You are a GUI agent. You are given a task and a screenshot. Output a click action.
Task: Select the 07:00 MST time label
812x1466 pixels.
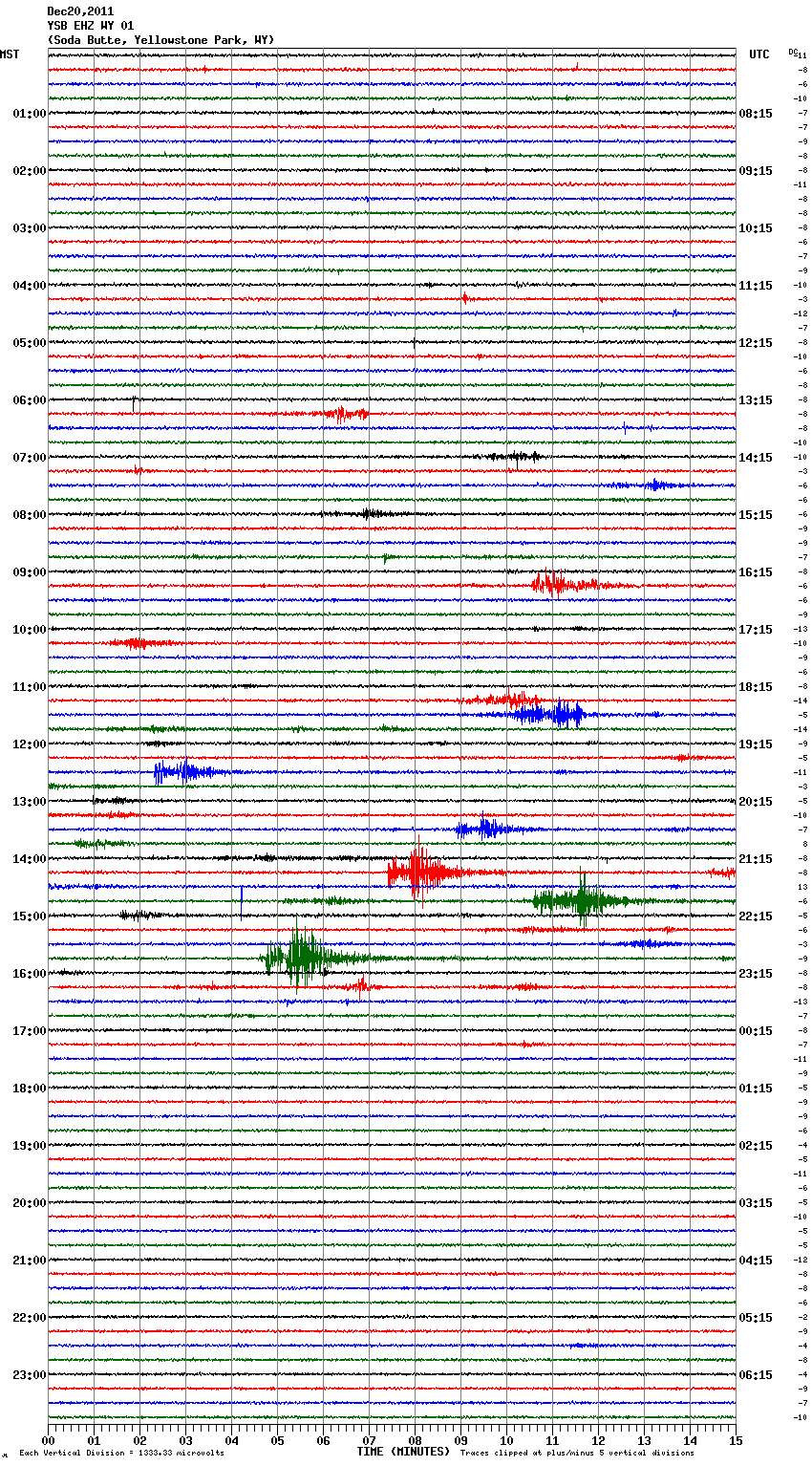tap(30, 458)
